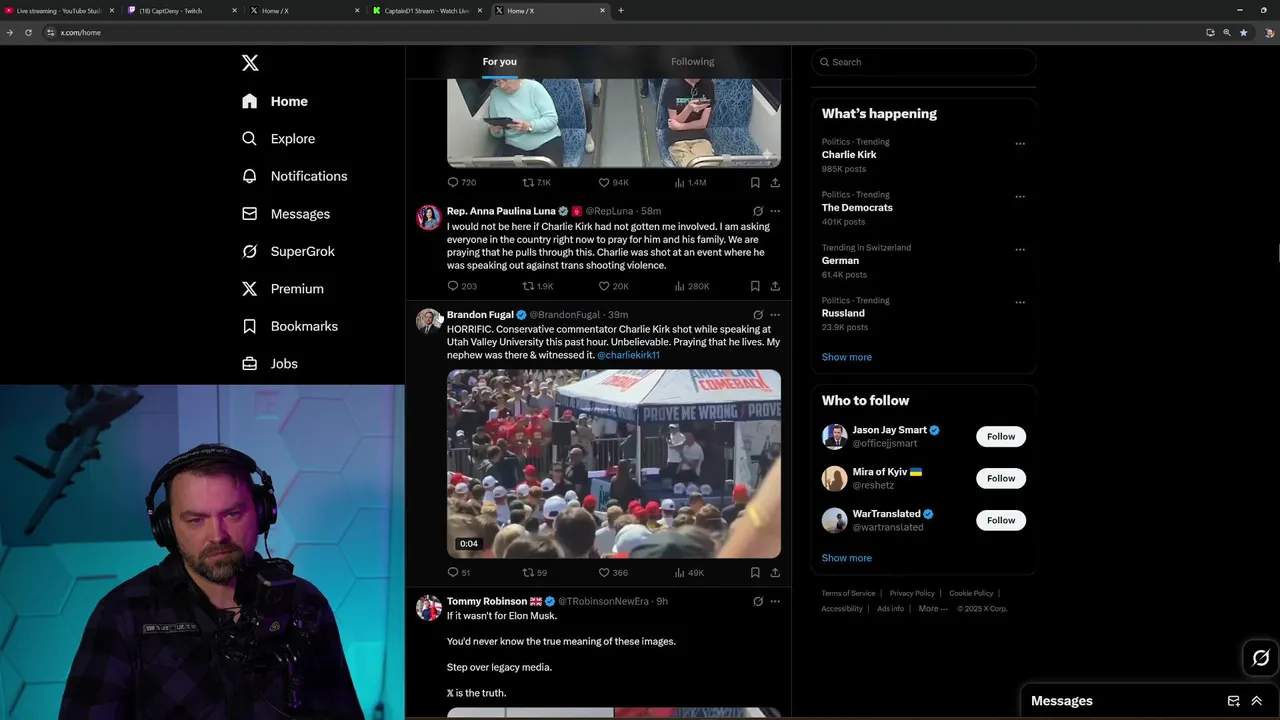Open the Grok floating button
Viewport: 1280px width, 720px height.
click(x=1260, y=658)
